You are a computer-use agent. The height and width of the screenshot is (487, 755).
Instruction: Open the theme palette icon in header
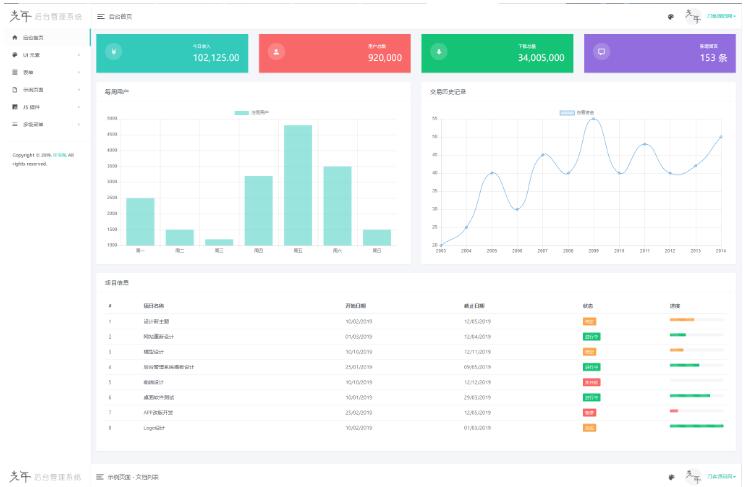(x=670, y=17)
